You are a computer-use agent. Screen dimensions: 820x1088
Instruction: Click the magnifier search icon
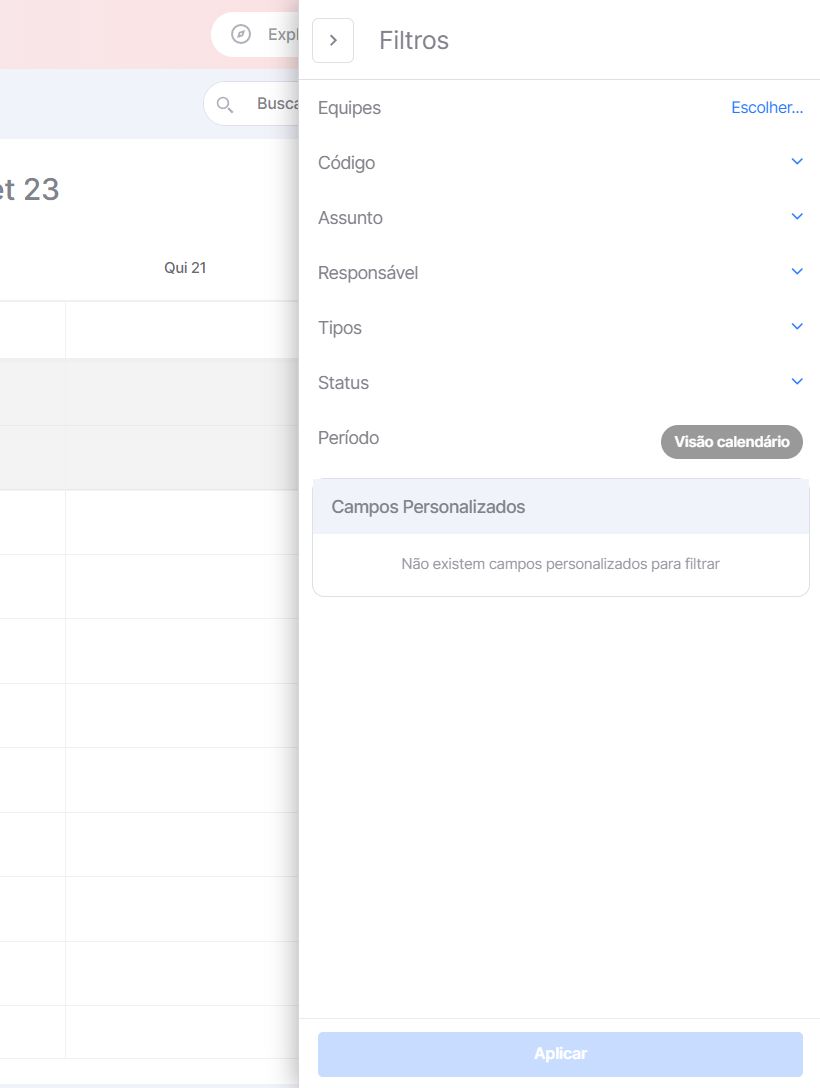[224, 105]
